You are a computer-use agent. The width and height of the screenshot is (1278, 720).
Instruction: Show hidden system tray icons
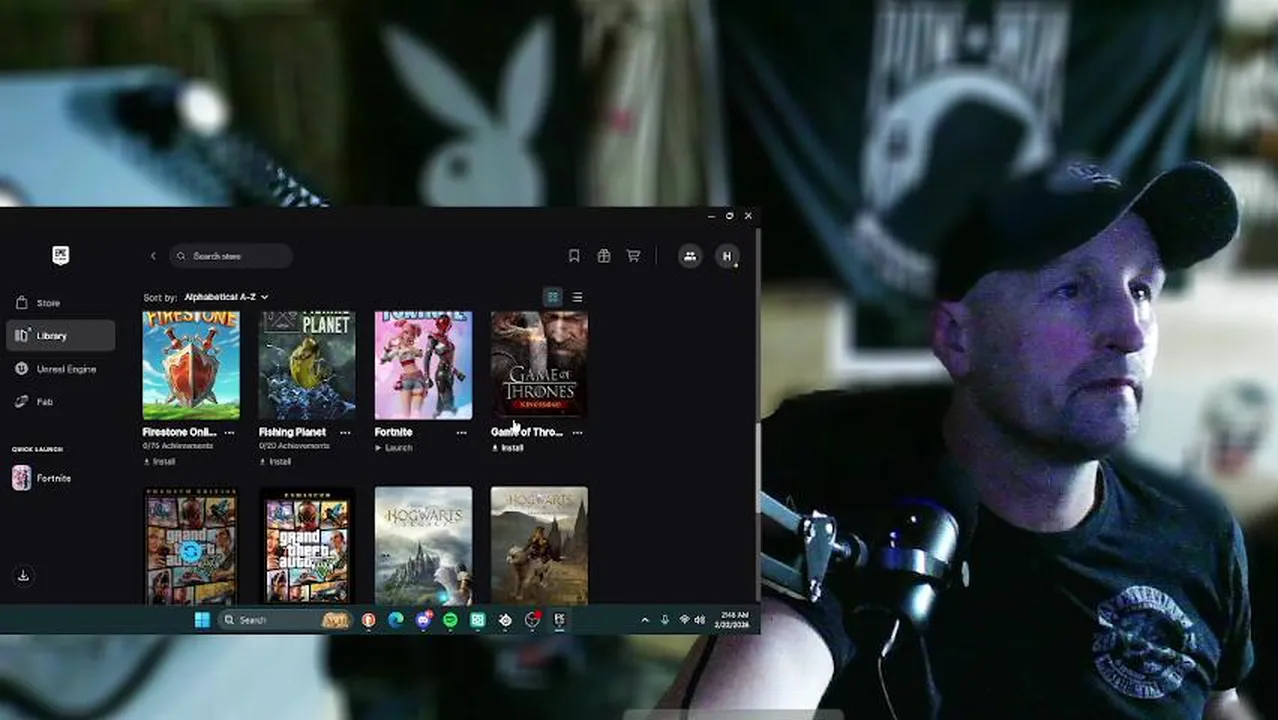tap(645, 620)
